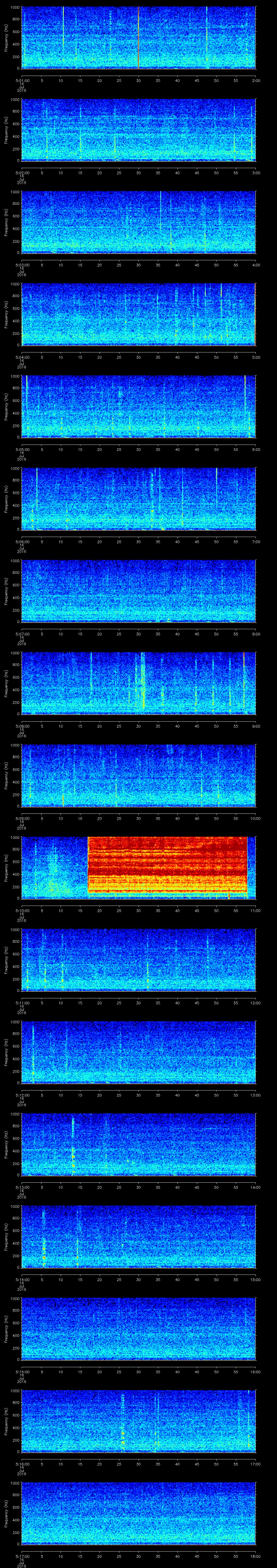Click the '5:01:00' start time label
This screenshot has width=277, height=1568.
coord(22,80)
